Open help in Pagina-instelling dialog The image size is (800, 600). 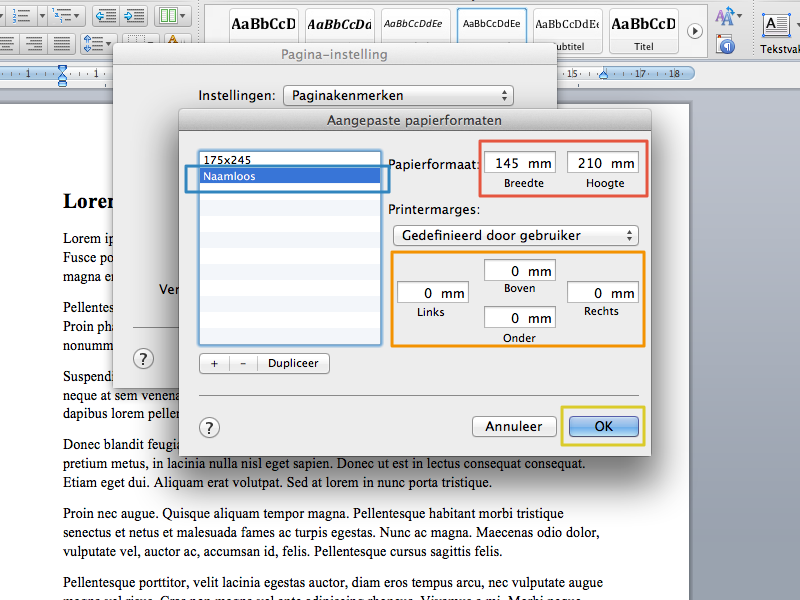143,359
